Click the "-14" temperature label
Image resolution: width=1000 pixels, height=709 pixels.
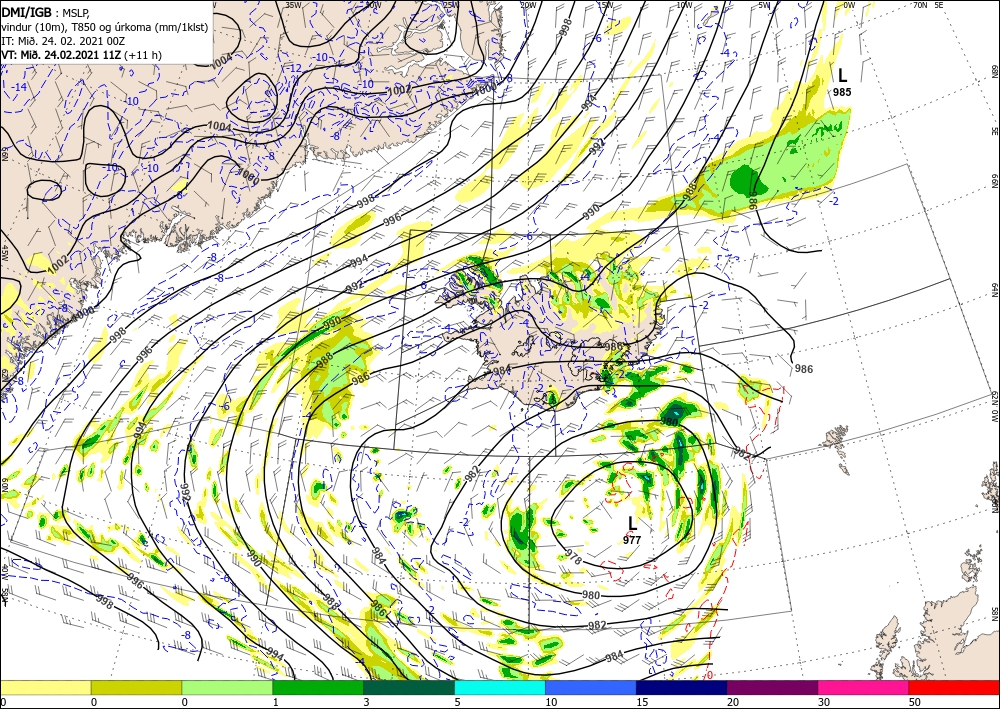click(19, 87)
